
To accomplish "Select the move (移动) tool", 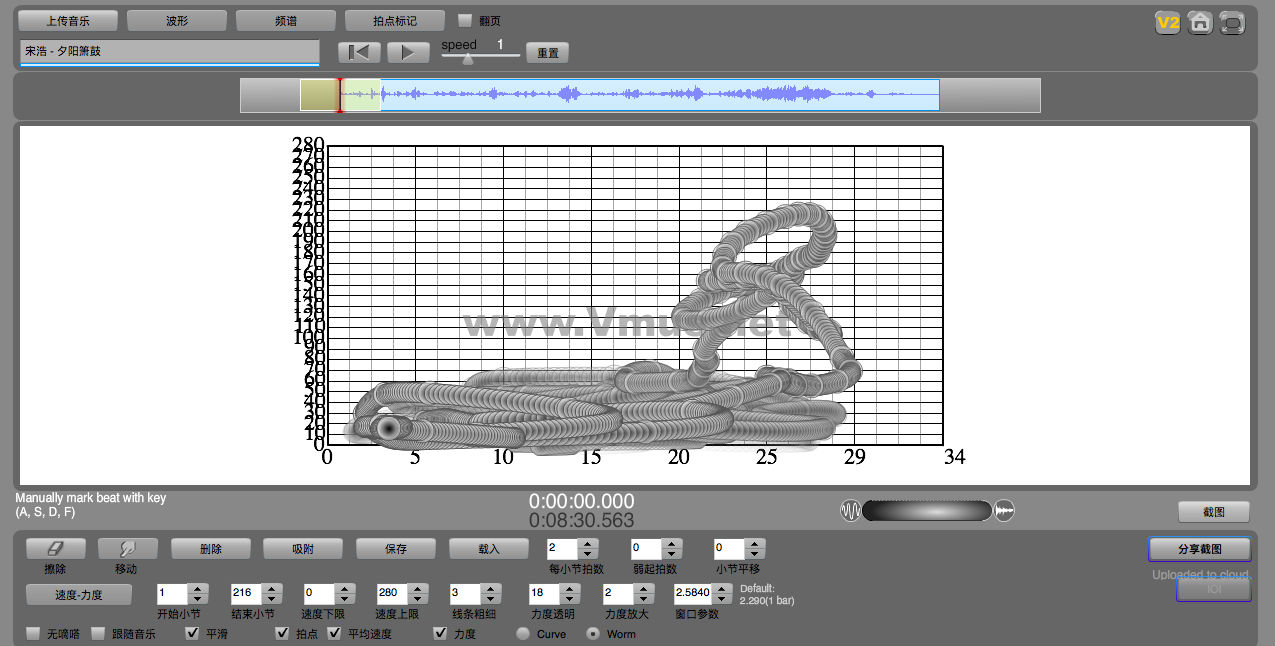I will (x=127, y=549).
